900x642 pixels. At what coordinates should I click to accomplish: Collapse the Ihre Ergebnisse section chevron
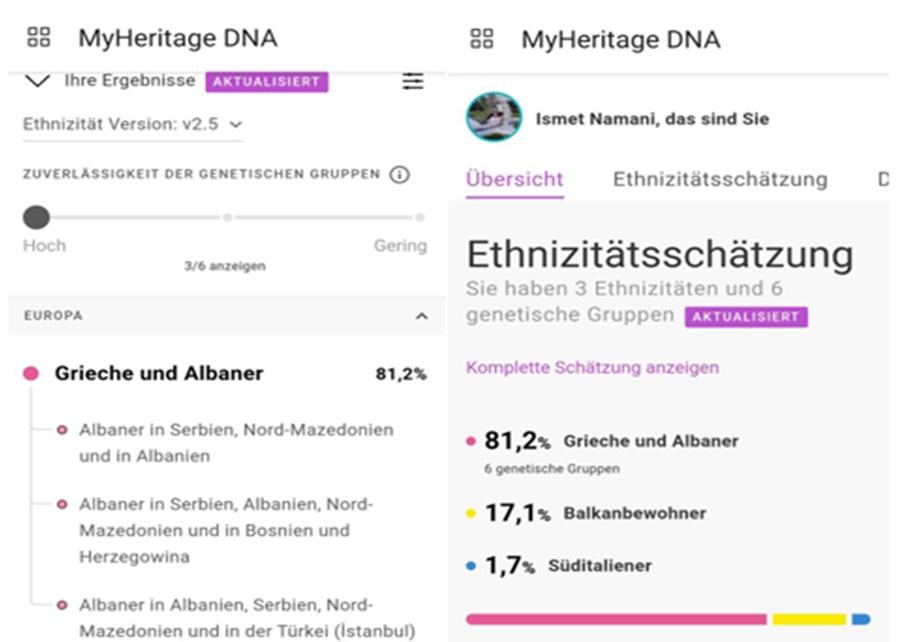pos(37,81)
